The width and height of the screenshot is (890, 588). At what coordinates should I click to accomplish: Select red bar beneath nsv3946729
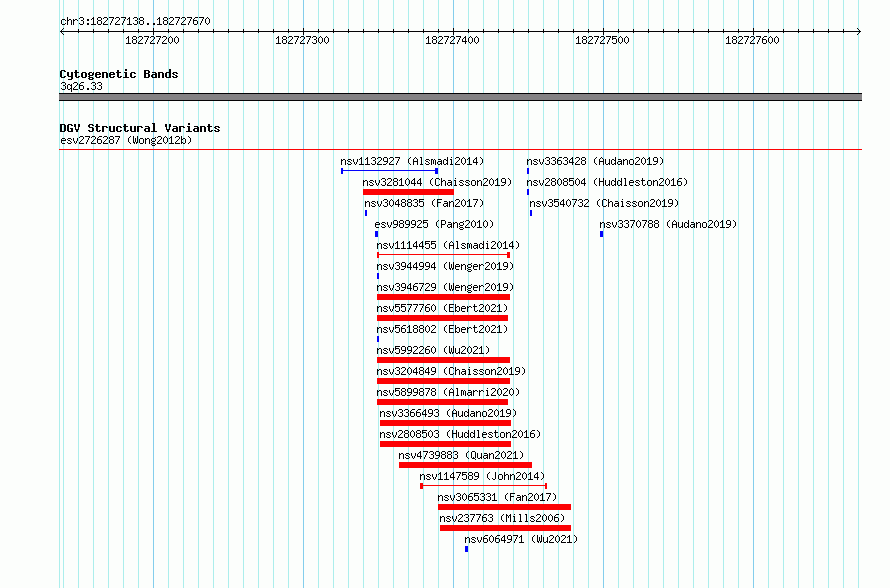pyautogui.click(x=443, y=297)
